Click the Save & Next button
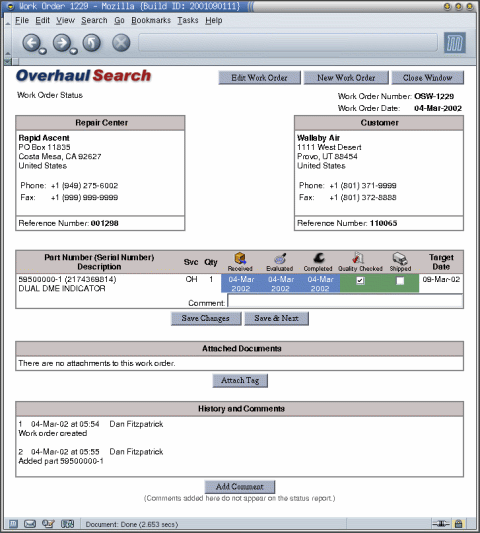Screen dimensions: 480x533 [276, 319]
